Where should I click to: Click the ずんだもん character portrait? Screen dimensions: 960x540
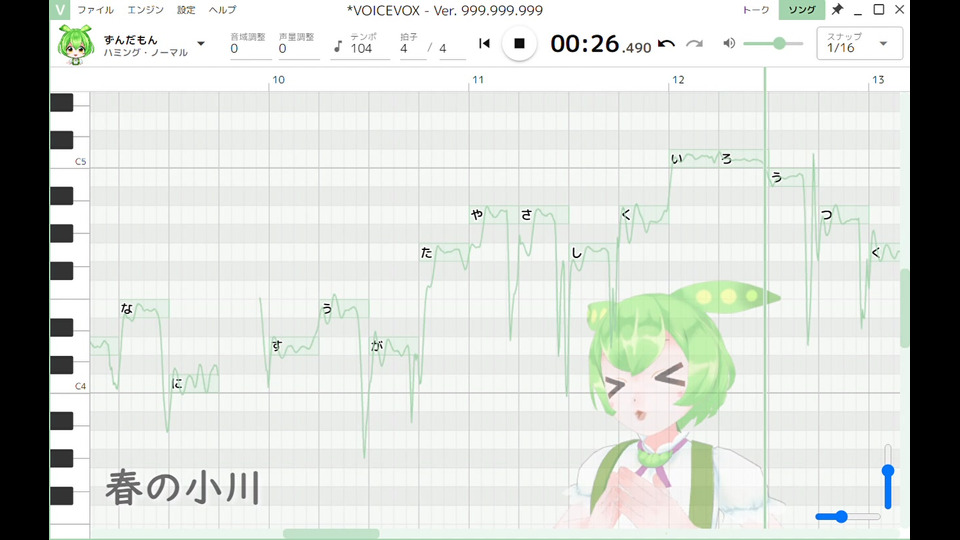coord(75,45)
